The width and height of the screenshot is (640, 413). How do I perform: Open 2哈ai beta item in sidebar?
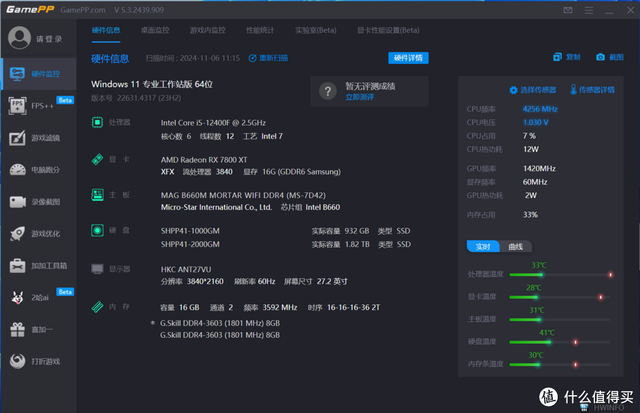(x=39, y=298)
